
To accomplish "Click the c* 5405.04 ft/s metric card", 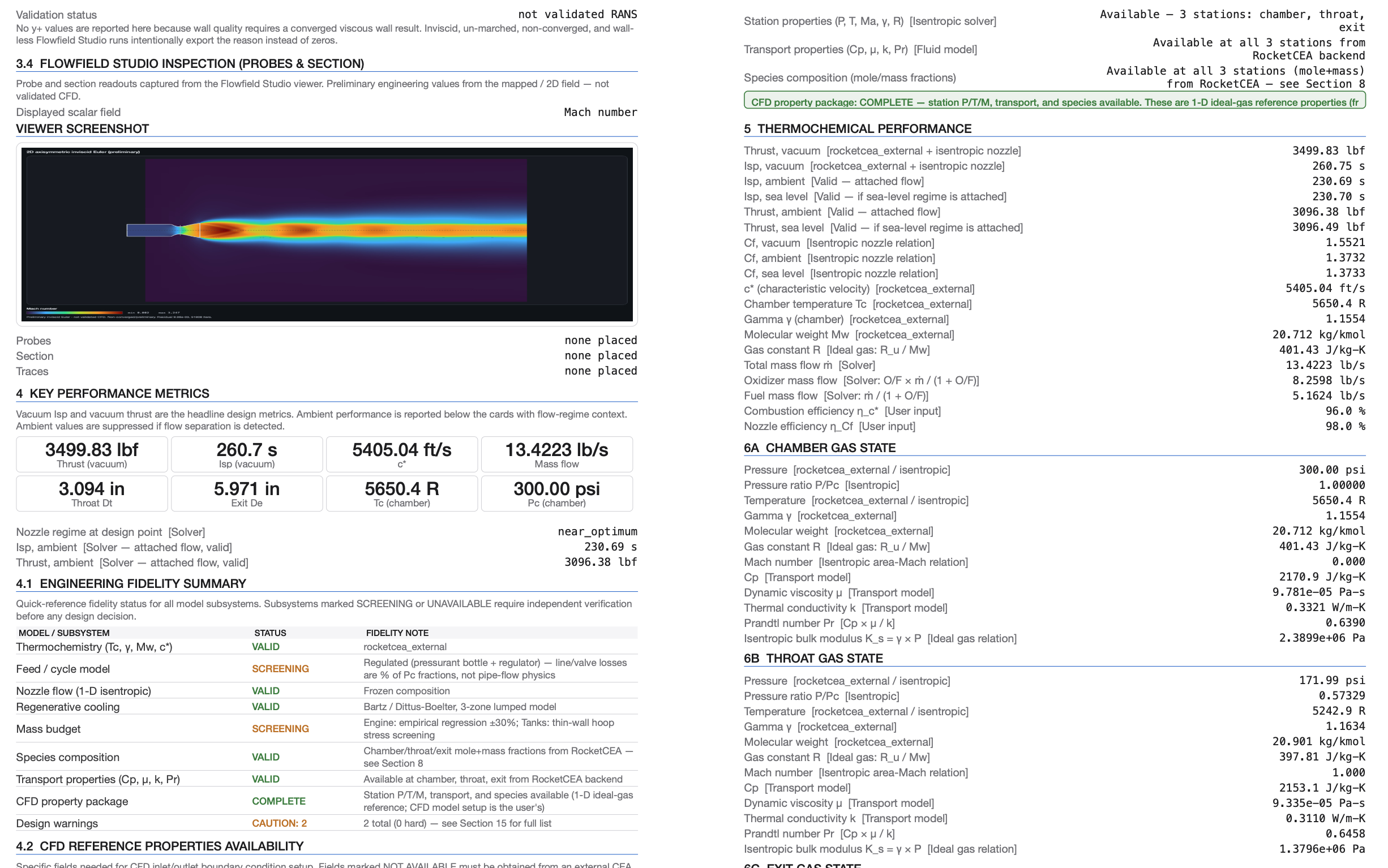I will (402, 454).
